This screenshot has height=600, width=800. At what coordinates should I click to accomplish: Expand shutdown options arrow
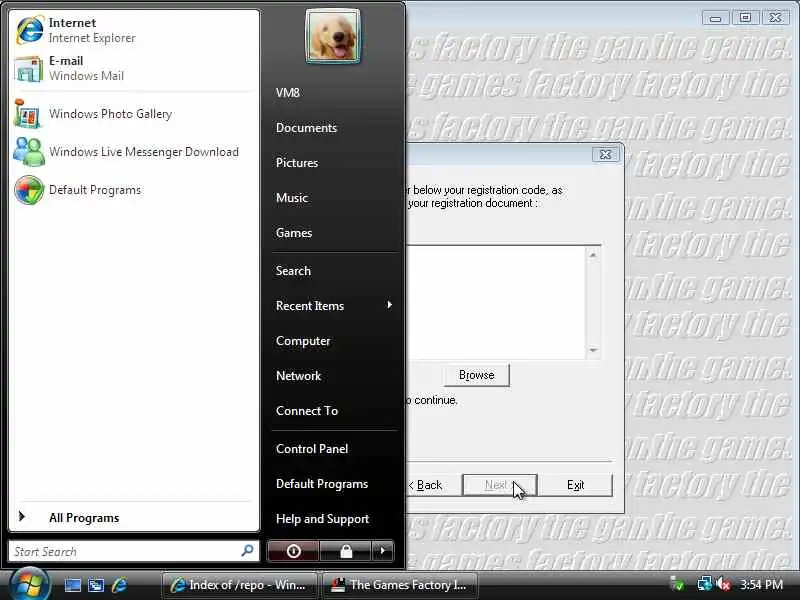383,551
